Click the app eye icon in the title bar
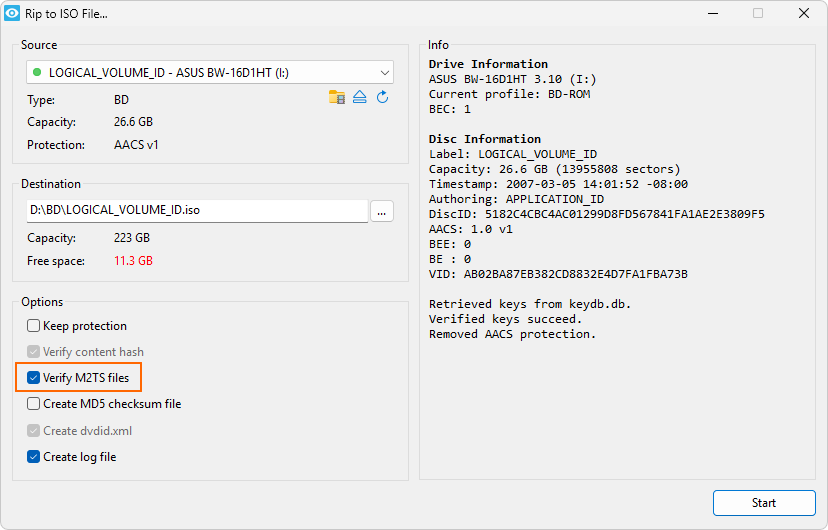 click(x=12, y=13)
